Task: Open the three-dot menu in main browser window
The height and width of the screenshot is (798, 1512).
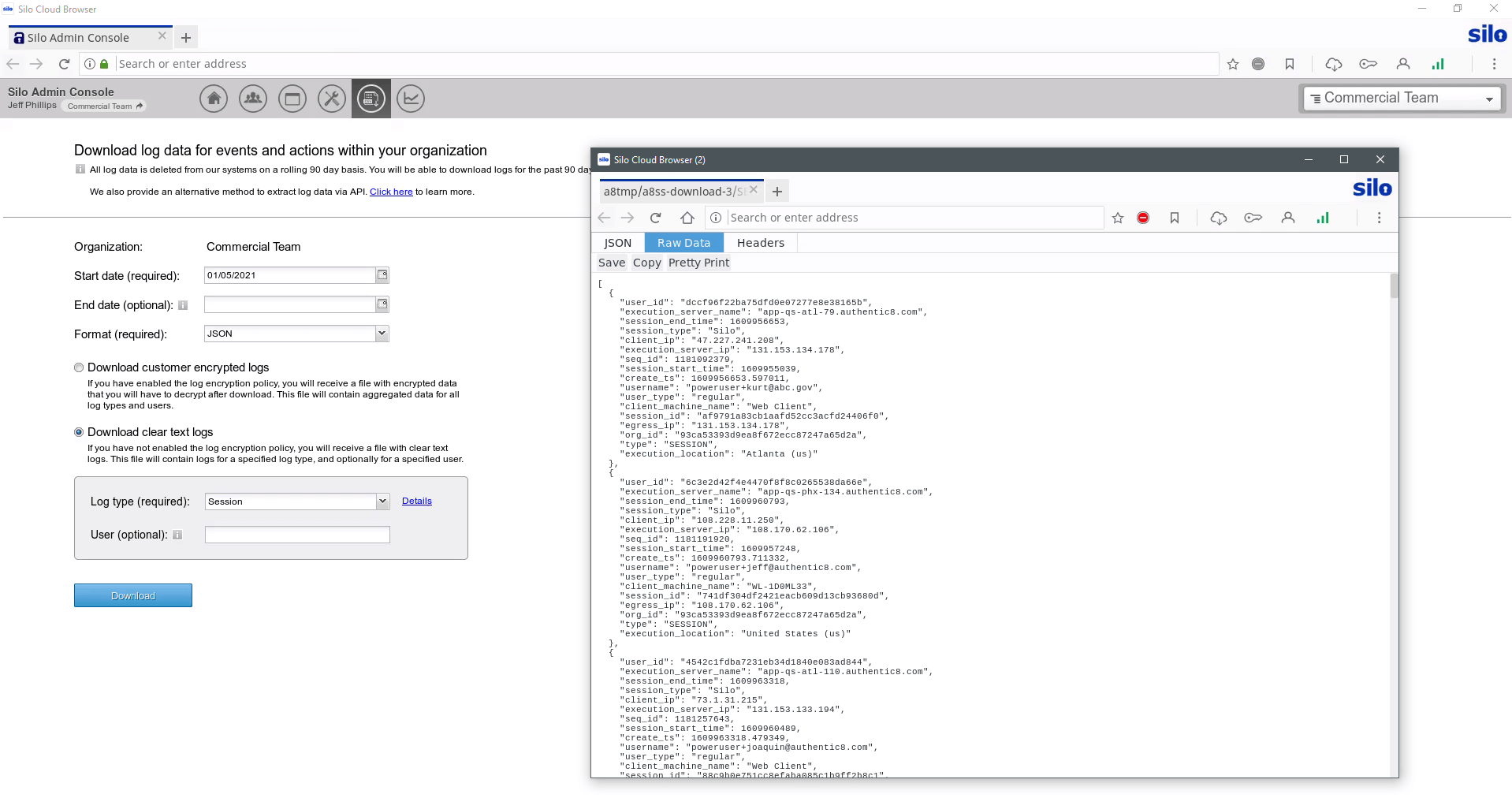Action: (x=1495, y=64)
